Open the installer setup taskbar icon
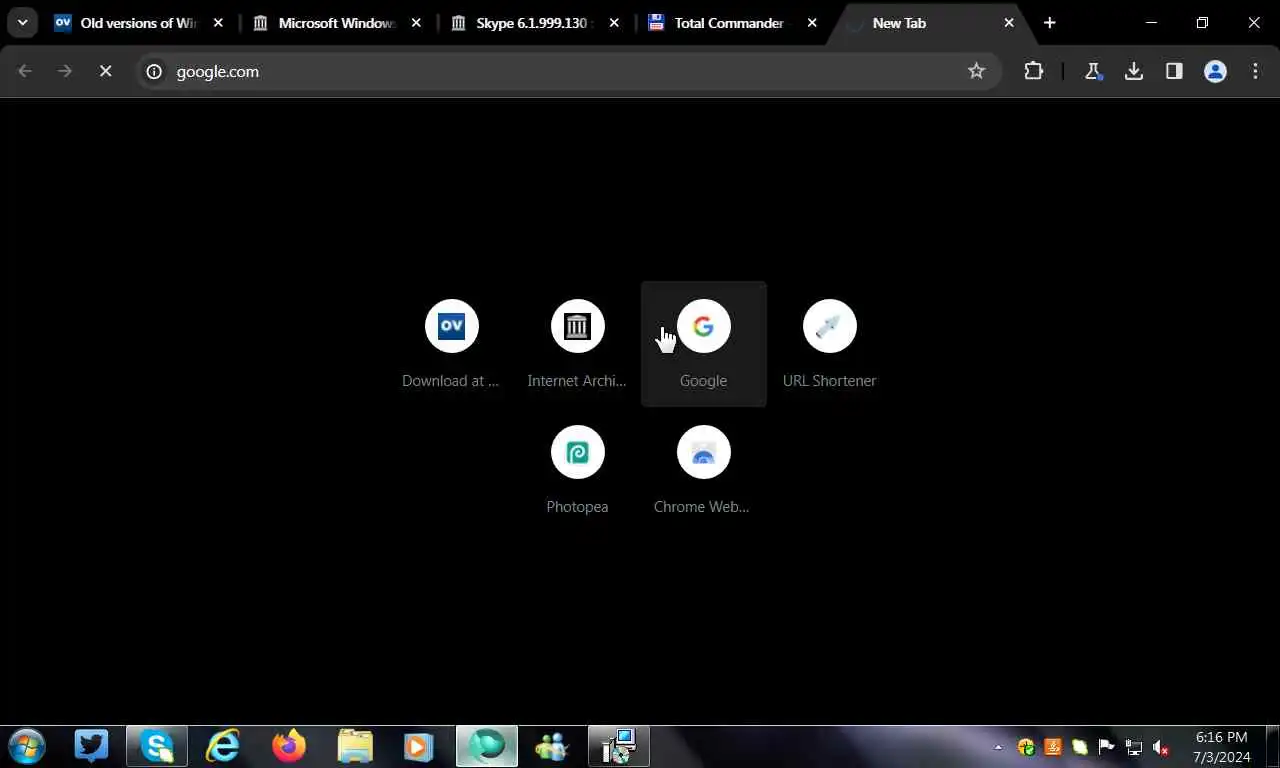This screenshot has height=768, width=1280. (x=619, y=746)
